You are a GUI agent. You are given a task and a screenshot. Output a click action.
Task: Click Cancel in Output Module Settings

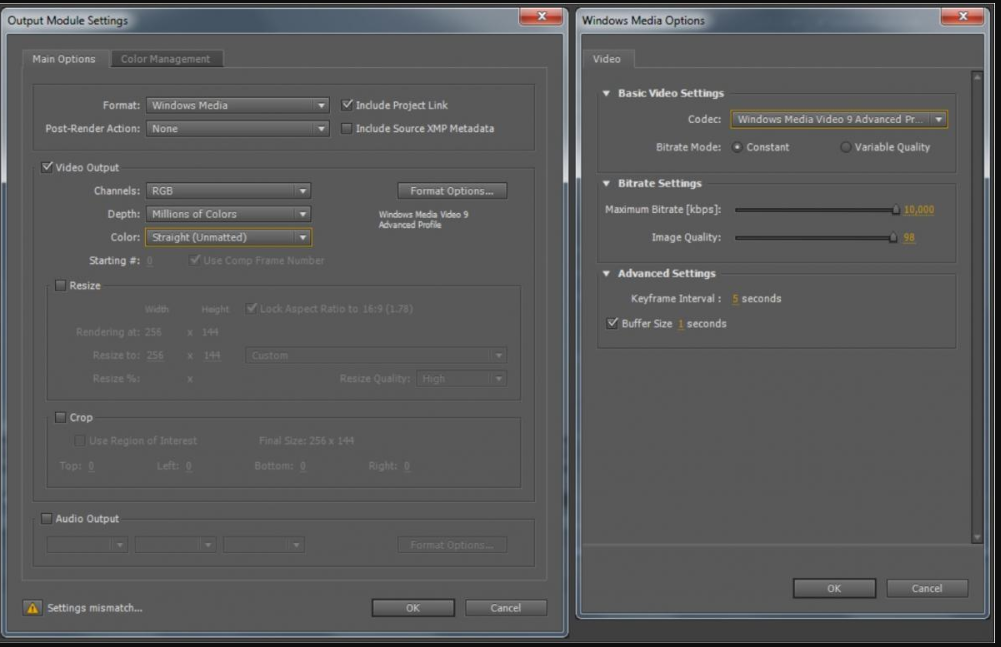[506, 608]
